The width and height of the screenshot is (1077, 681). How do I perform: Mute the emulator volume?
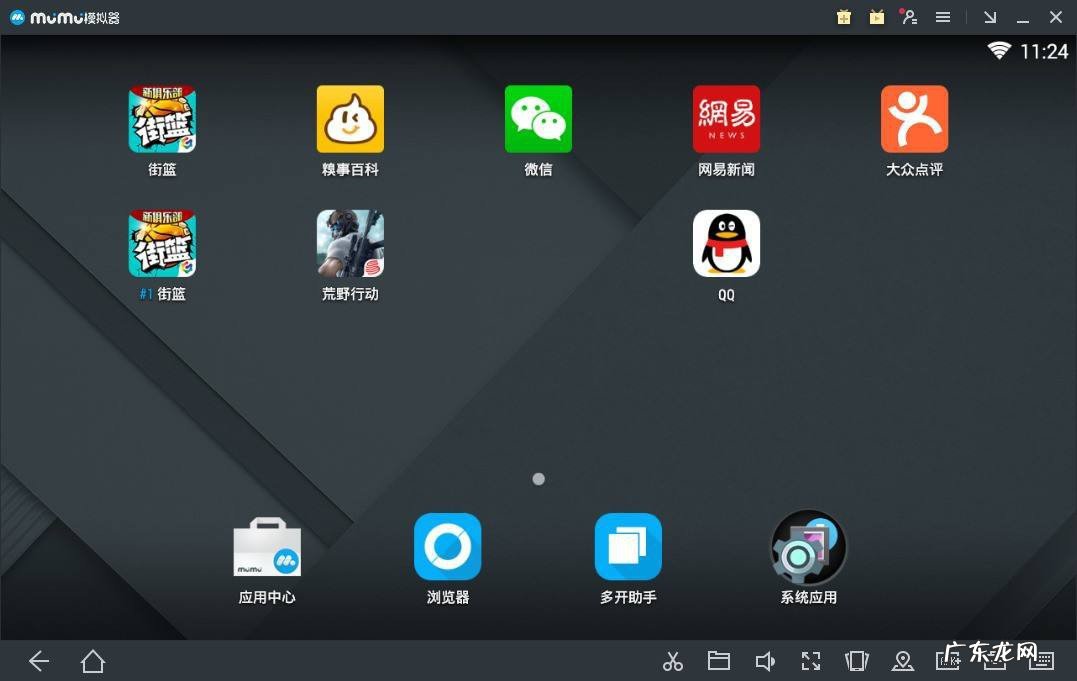tap(765, 661)
